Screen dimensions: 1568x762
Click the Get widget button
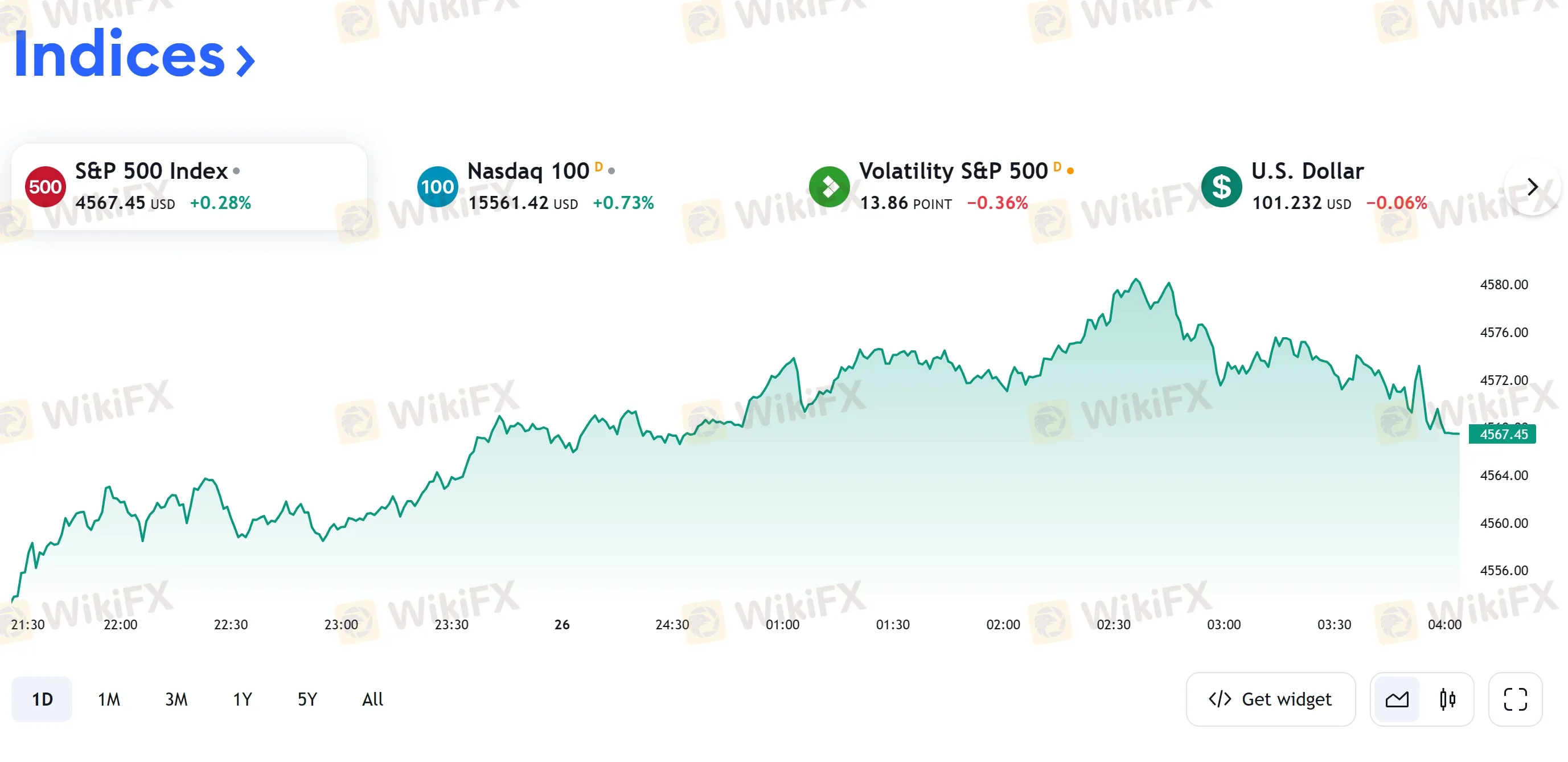coord(1270,699)
